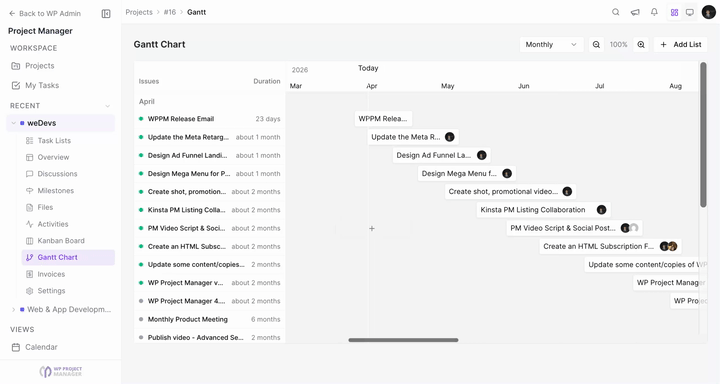Click the plus marker in timeline grid

click(x=372, y=228)
